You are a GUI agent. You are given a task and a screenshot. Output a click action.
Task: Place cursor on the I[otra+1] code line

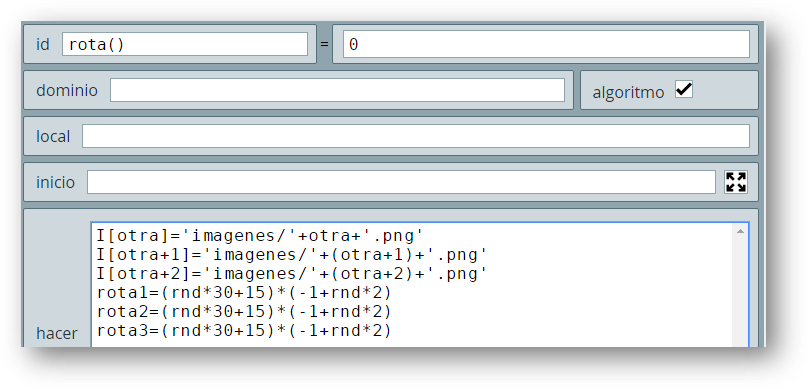point(292,255)
